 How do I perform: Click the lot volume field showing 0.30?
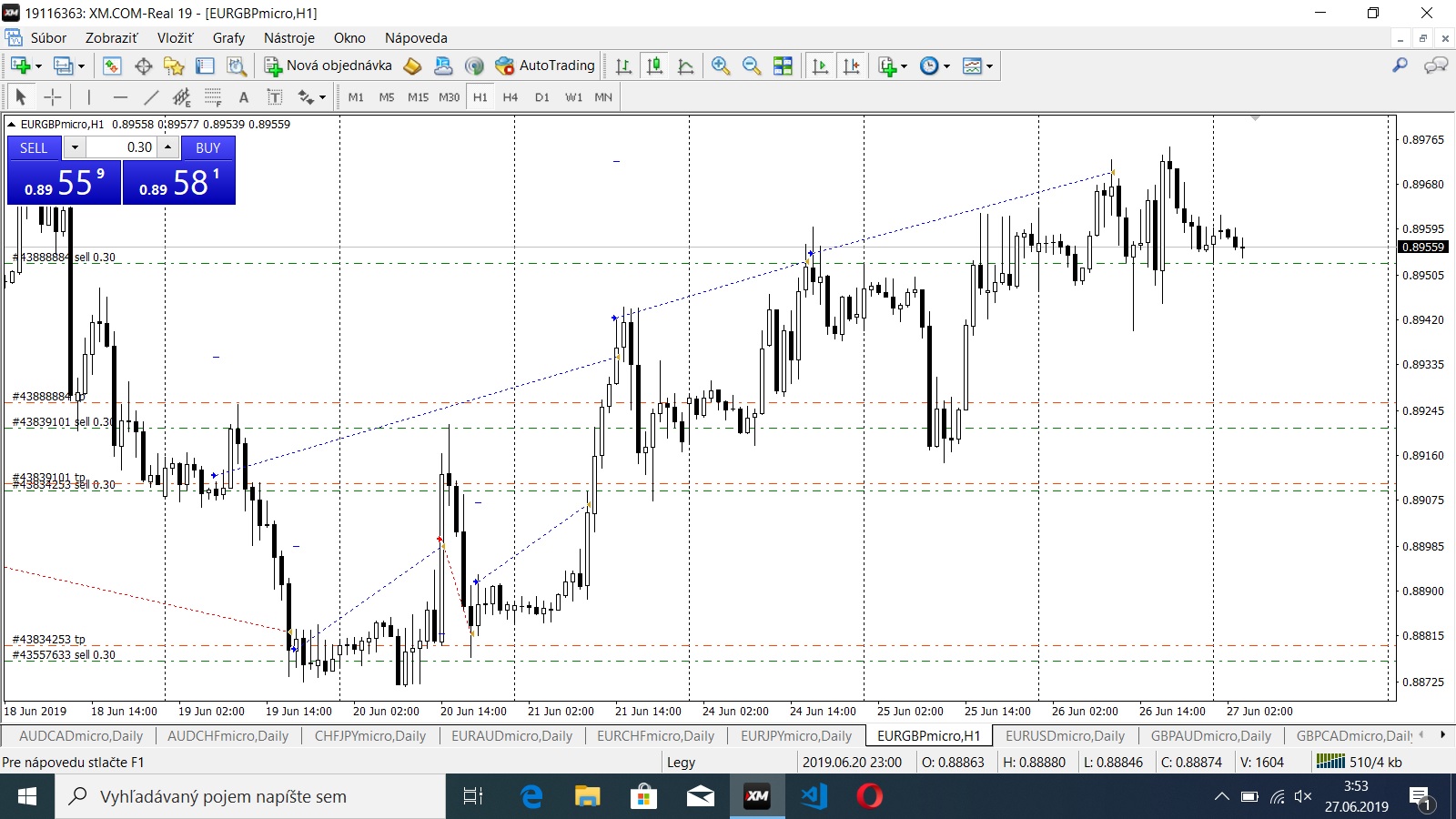[x=122, y=147]
